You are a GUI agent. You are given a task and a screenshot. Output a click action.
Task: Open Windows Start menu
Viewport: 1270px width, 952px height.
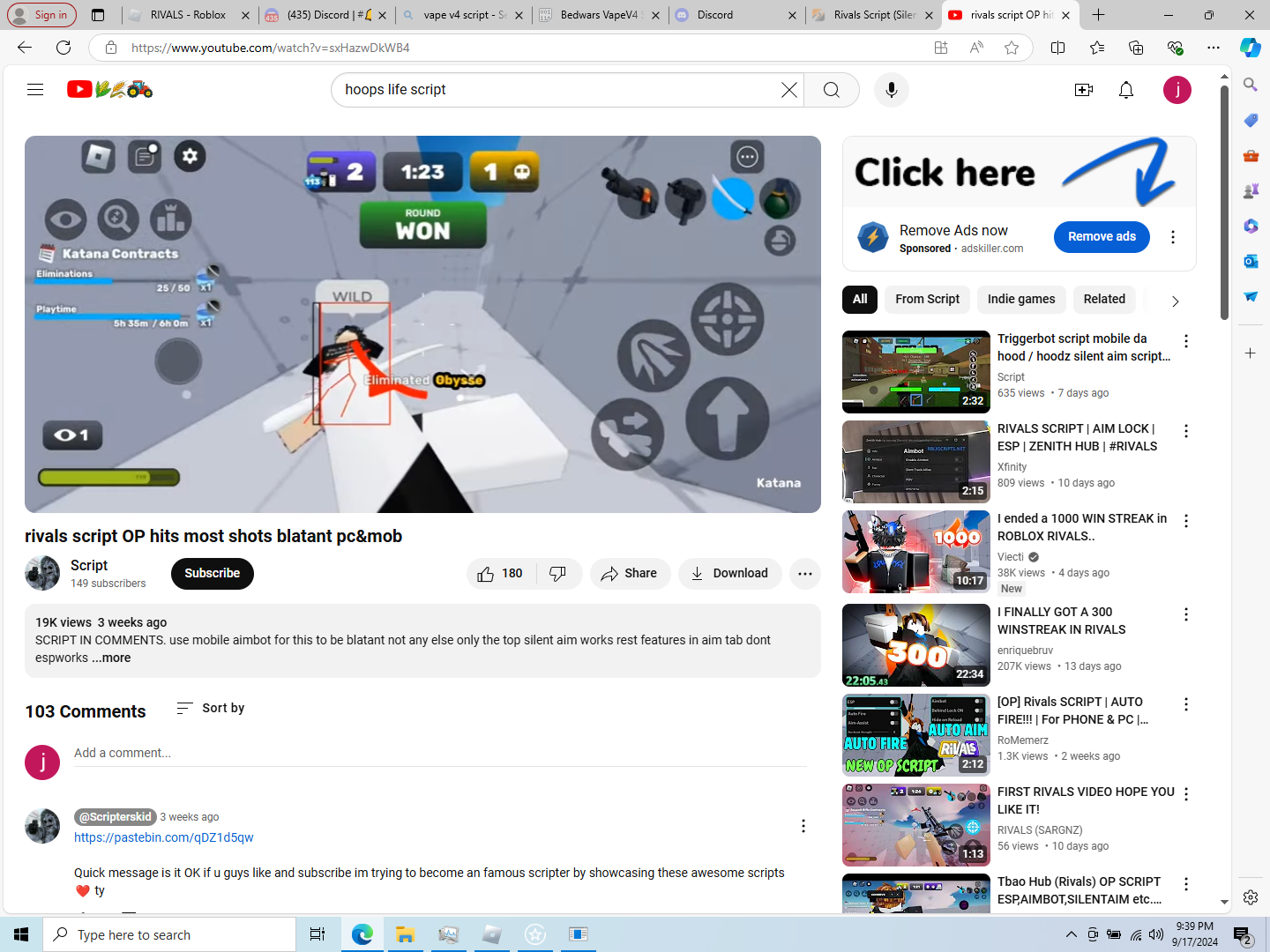point(21,934)
